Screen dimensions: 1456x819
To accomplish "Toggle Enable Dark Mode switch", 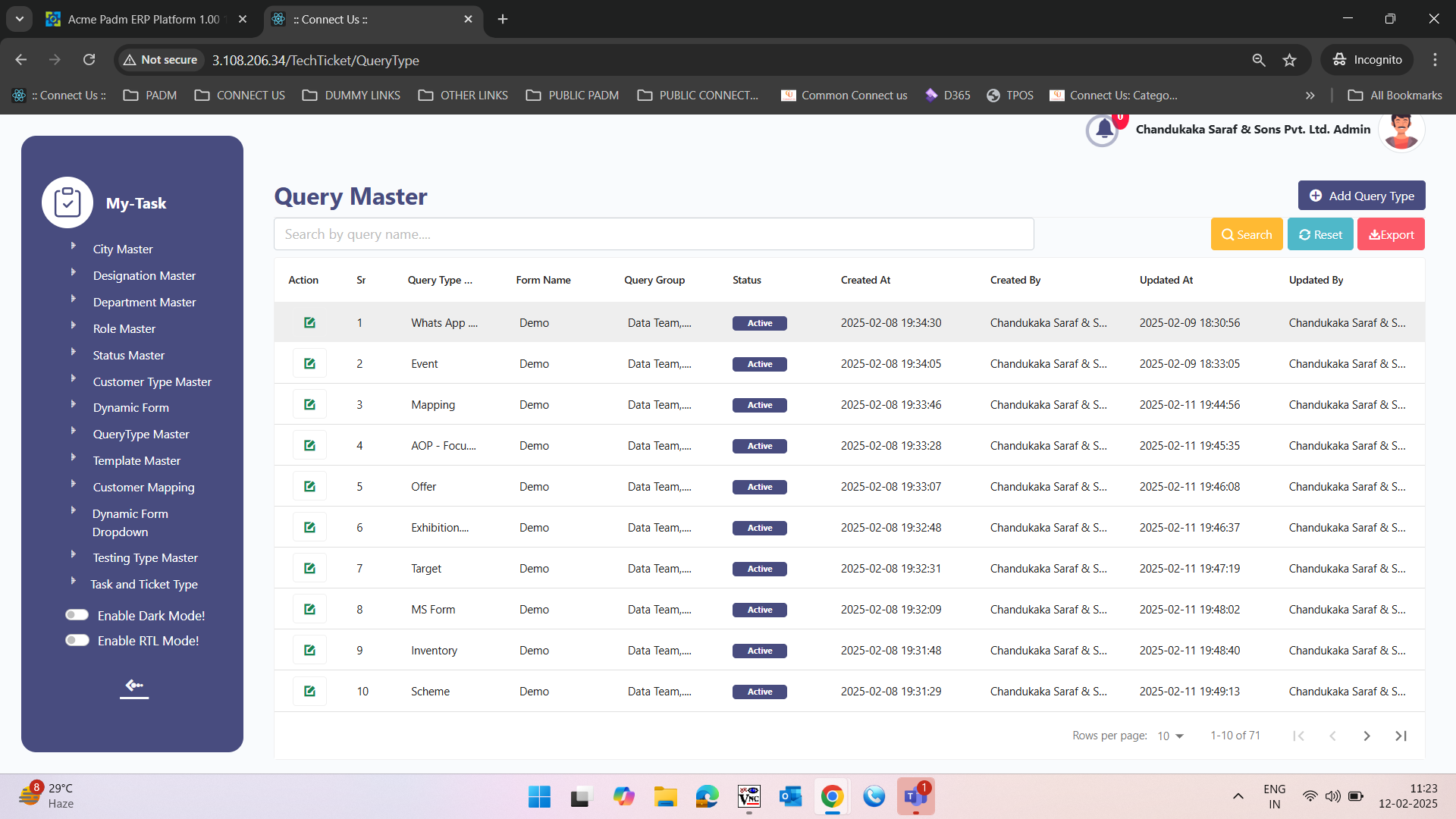I will (77, 615).
